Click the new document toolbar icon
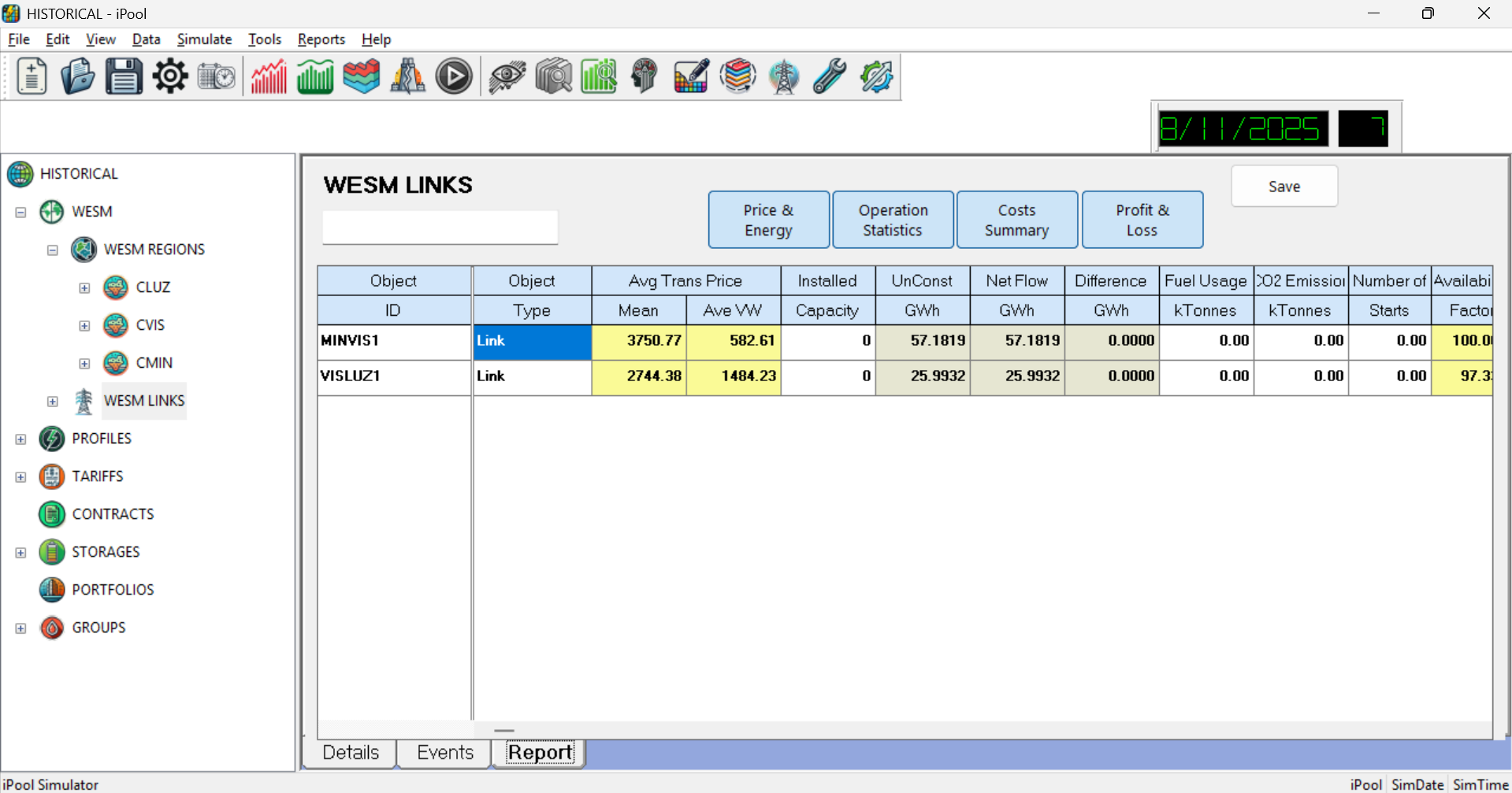This screenshot has height=793, width=1512. pyautogui.click(x=32, y=76)
